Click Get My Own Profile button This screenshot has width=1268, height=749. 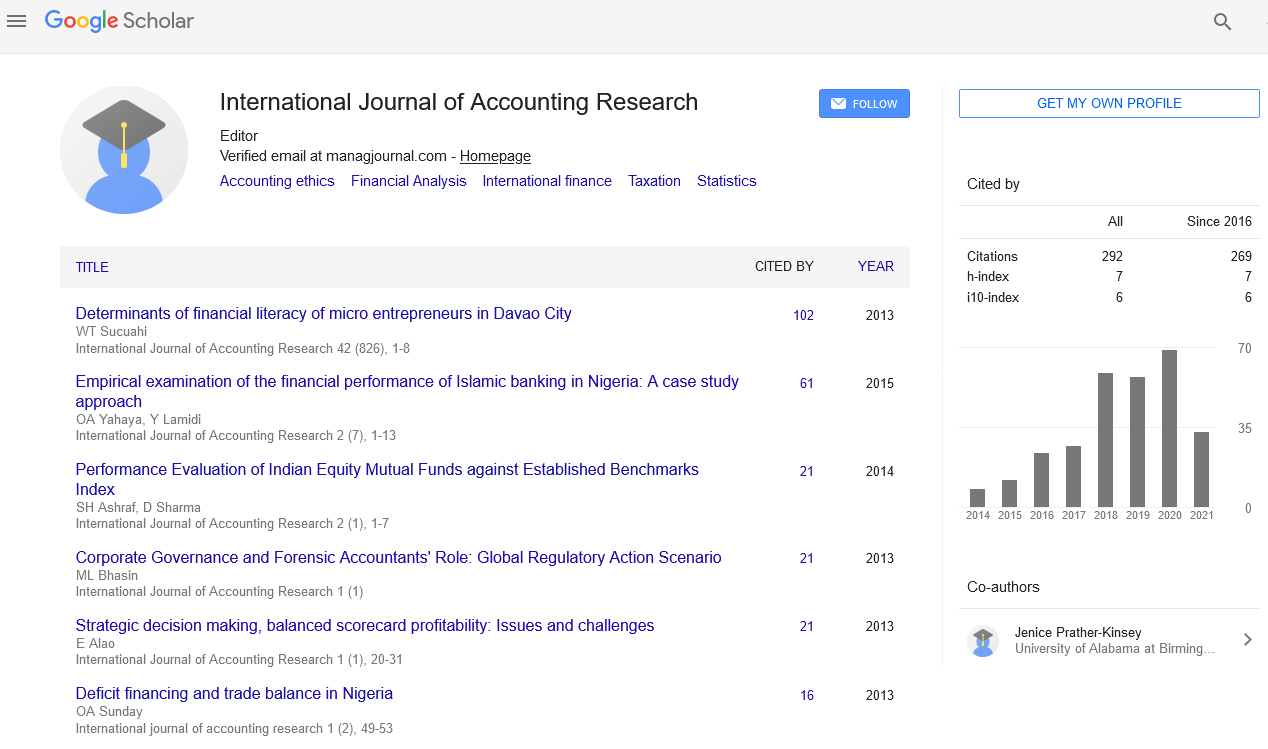1108,104
